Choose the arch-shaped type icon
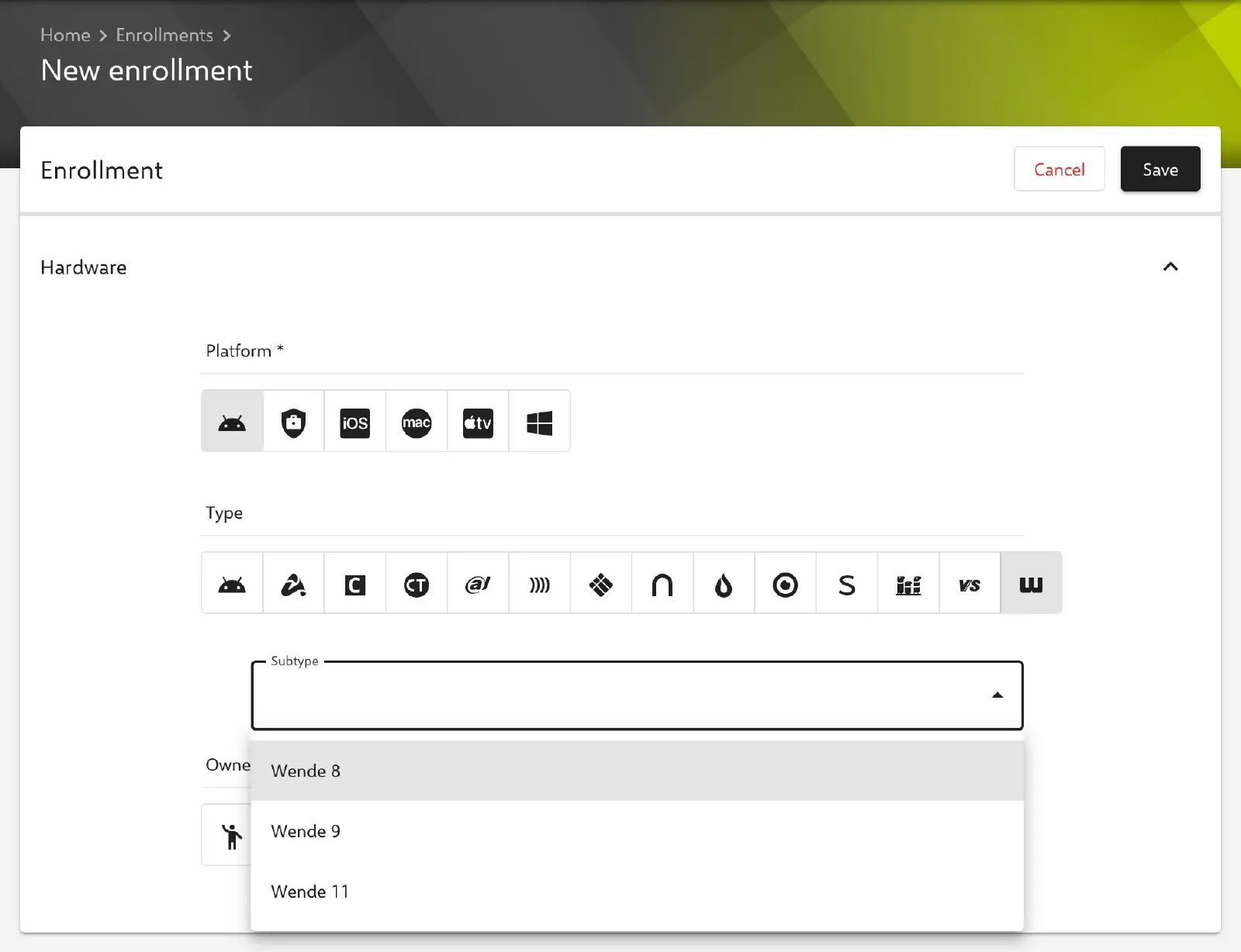The image size is (1241, 952). pos(662,583)
